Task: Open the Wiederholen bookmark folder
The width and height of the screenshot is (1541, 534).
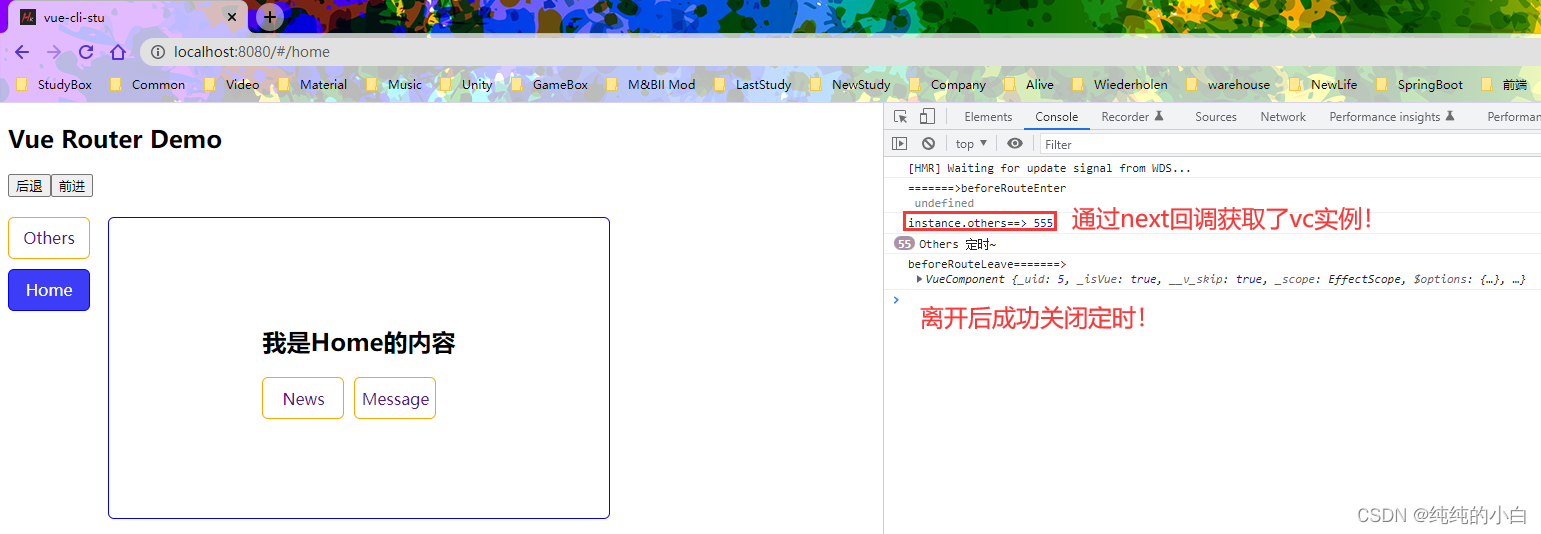Action: 1119,85
